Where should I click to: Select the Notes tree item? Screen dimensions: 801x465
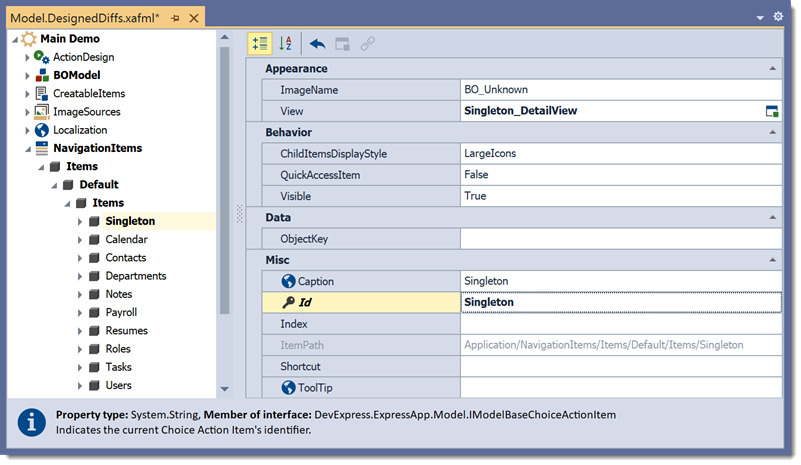click(119, 294)
